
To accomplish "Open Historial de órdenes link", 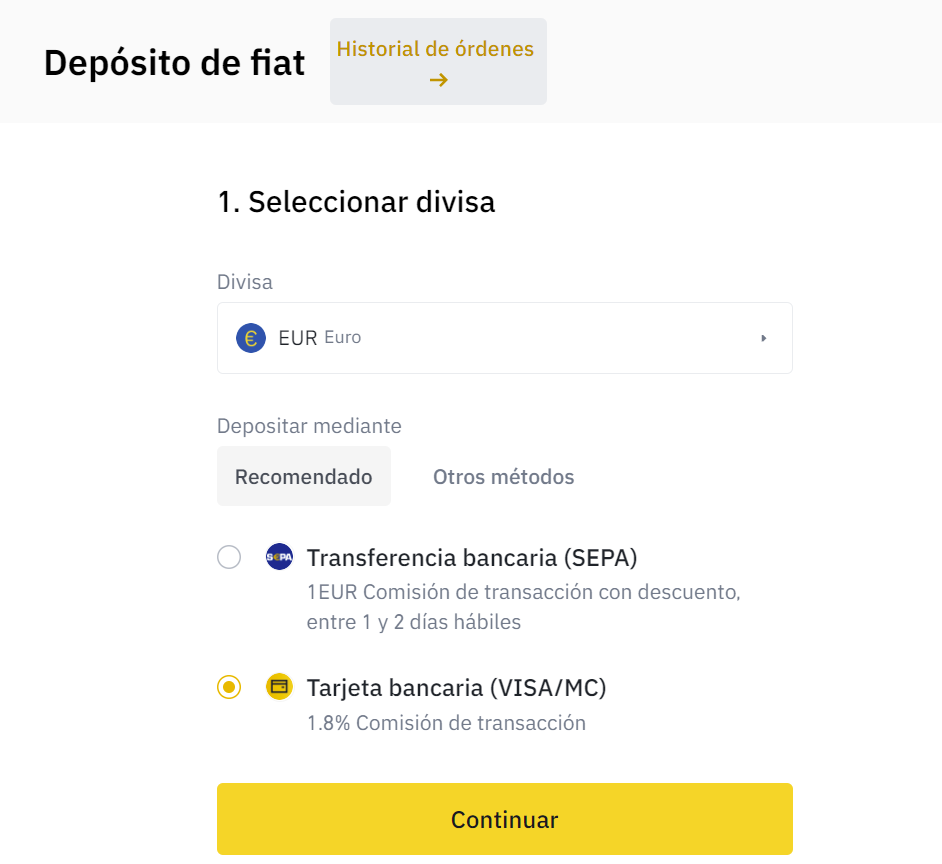I will click(x=436, y=49).
